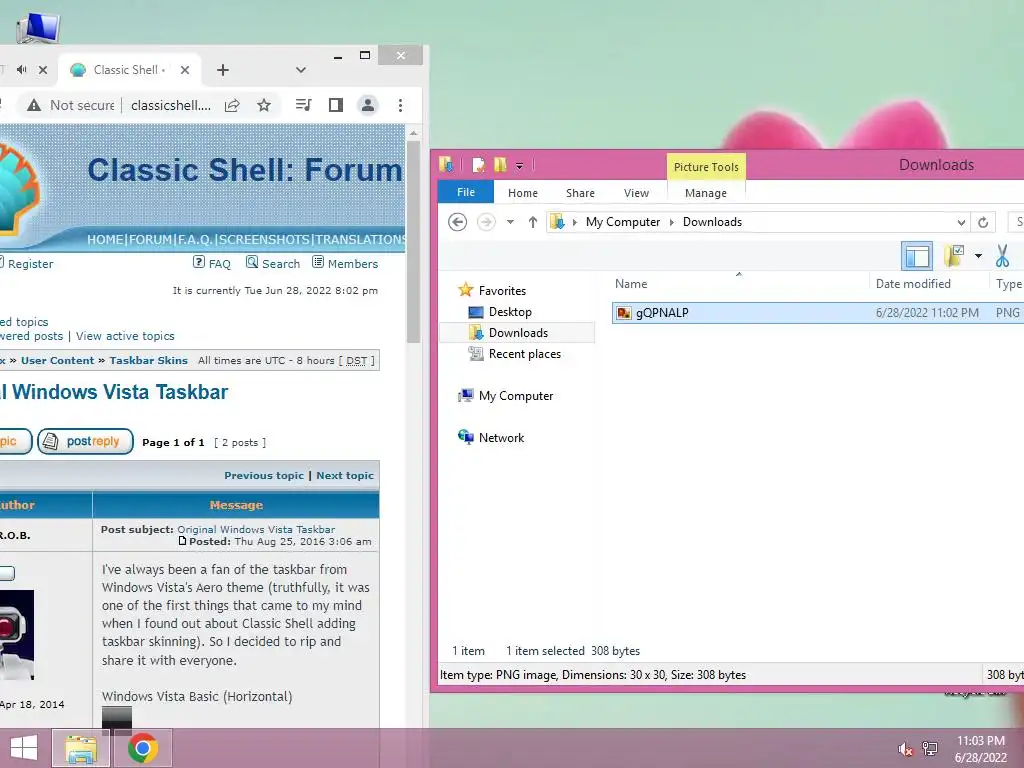Image resolution: width=1024 pixels, height=768 pixels.
Task: Click the User Content breadcrumb
Action: tap(57, 360)
